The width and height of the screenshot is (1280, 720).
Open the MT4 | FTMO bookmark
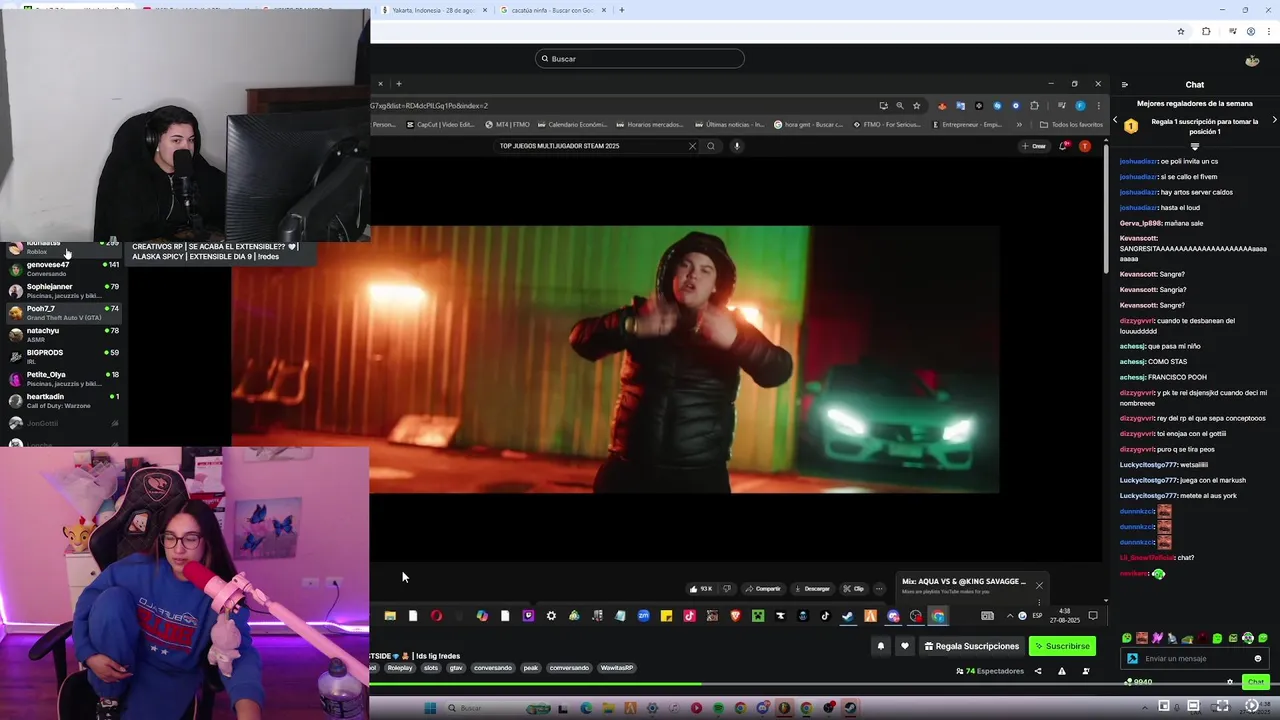point(508,125)
